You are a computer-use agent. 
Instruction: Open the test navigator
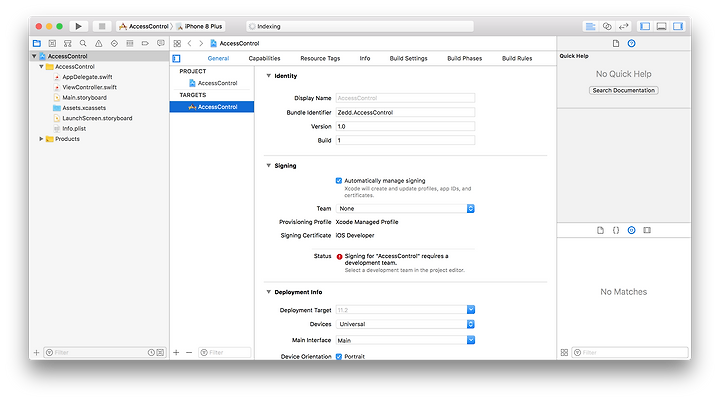pos(114,43)
